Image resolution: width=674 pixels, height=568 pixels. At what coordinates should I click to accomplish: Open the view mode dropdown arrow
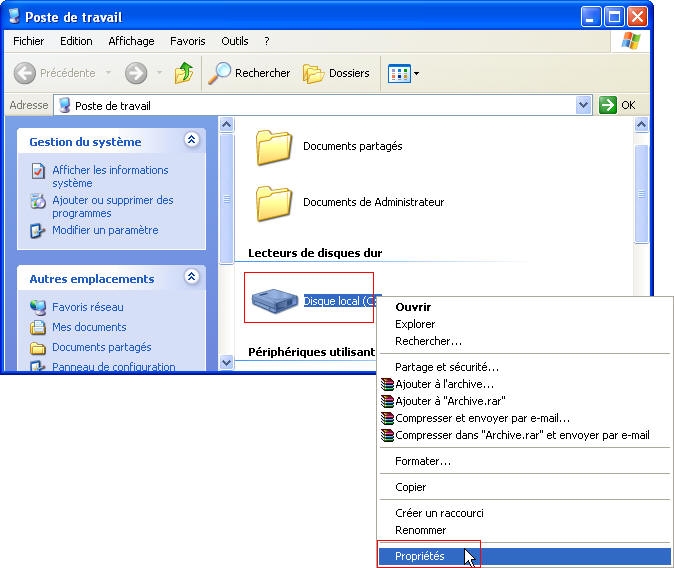pyautogui.click(x=416, y=74)
